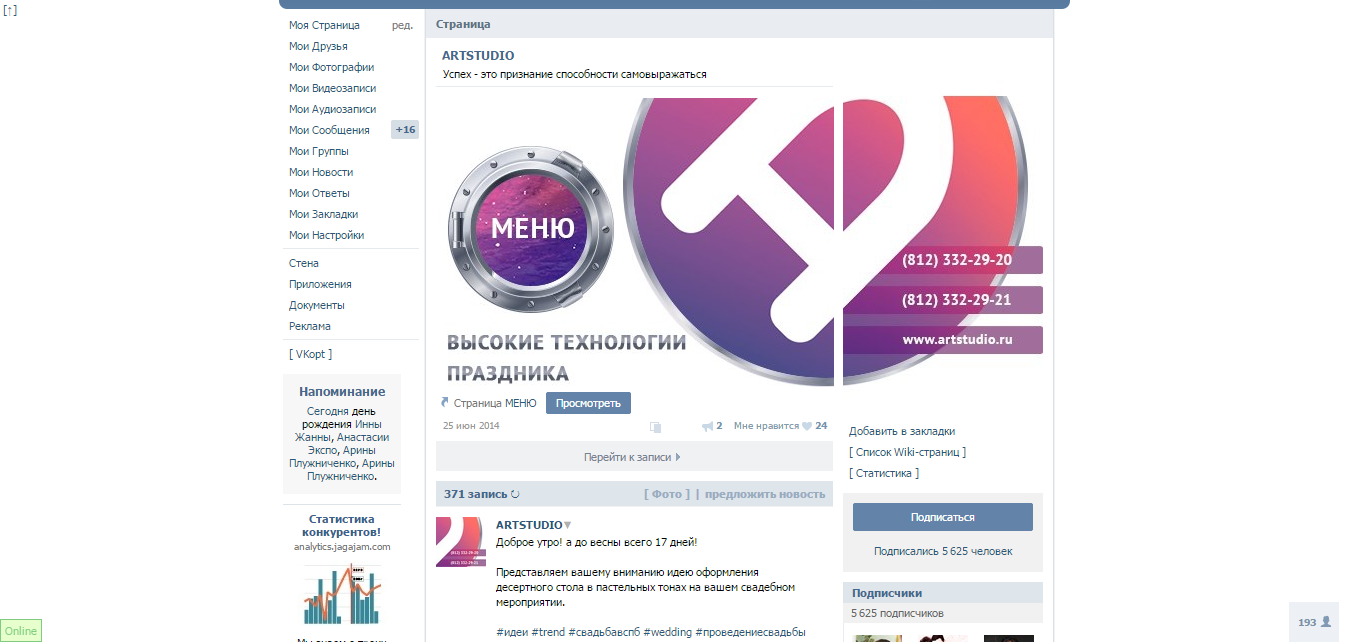Click hashtag #свадьбавспб
Image resolution: width=1349 pixels, height=644 pixels.
[x=604, y=632]
